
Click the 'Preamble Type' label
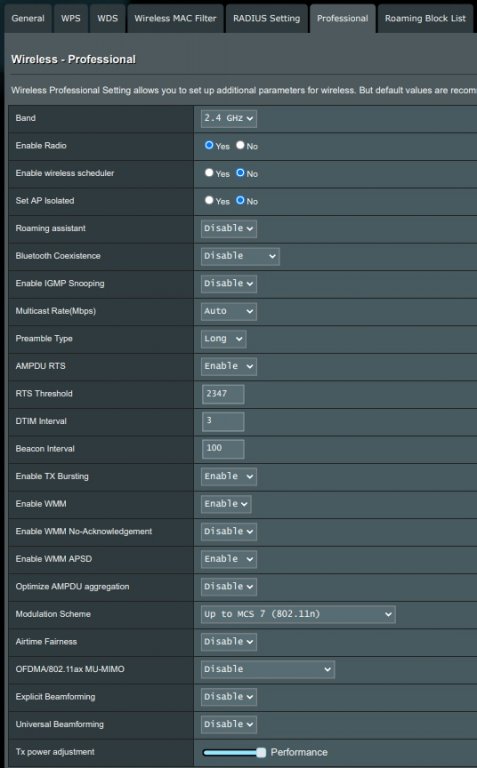(44, 338)
